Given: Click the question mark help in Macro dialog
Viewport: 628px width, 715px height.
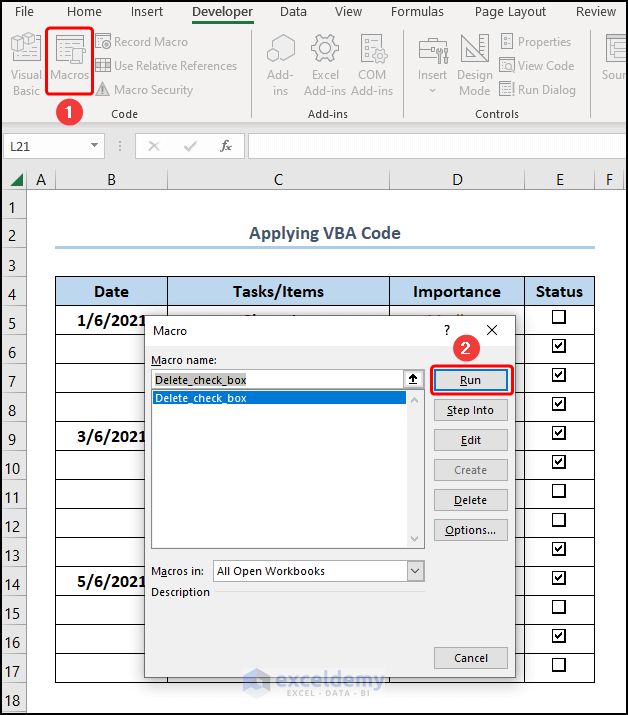Looking at the screenshot, I should [x=447, y=330].
